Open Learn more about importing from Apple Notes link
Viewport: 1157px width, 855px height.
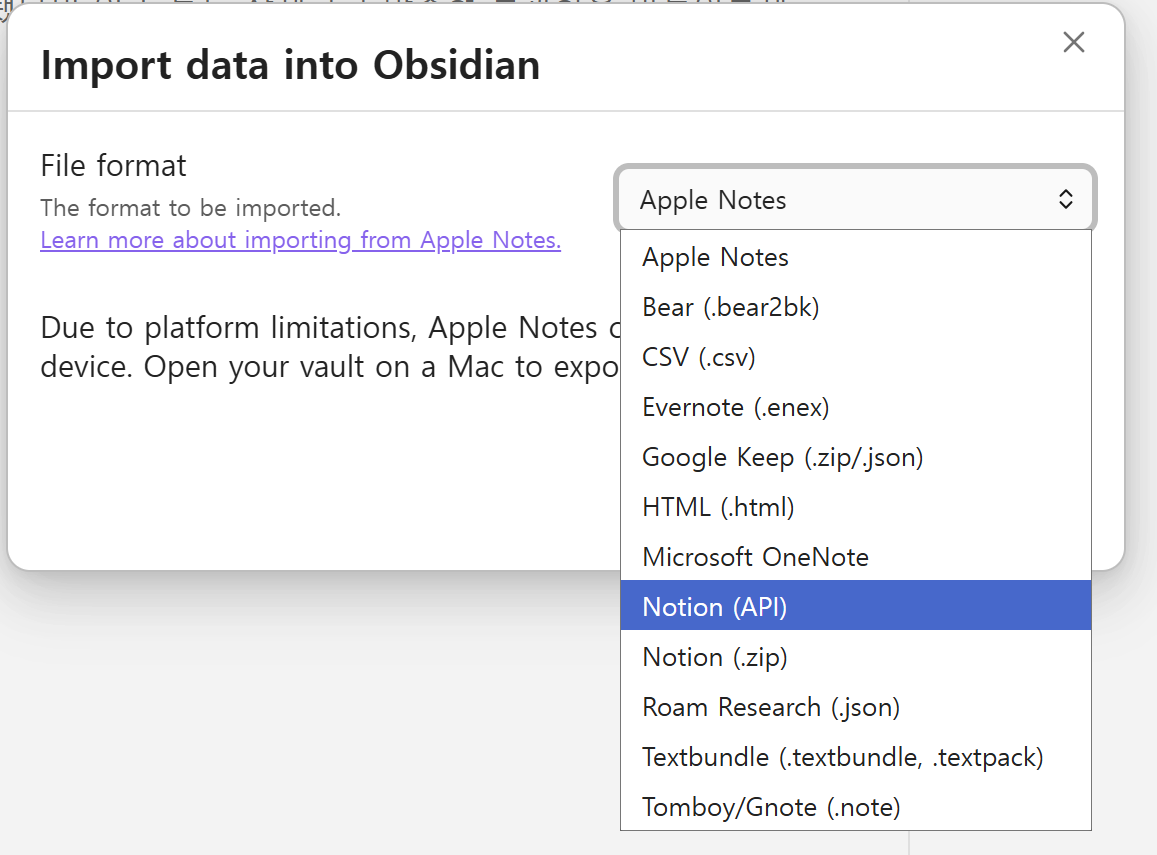pos(300,240)
